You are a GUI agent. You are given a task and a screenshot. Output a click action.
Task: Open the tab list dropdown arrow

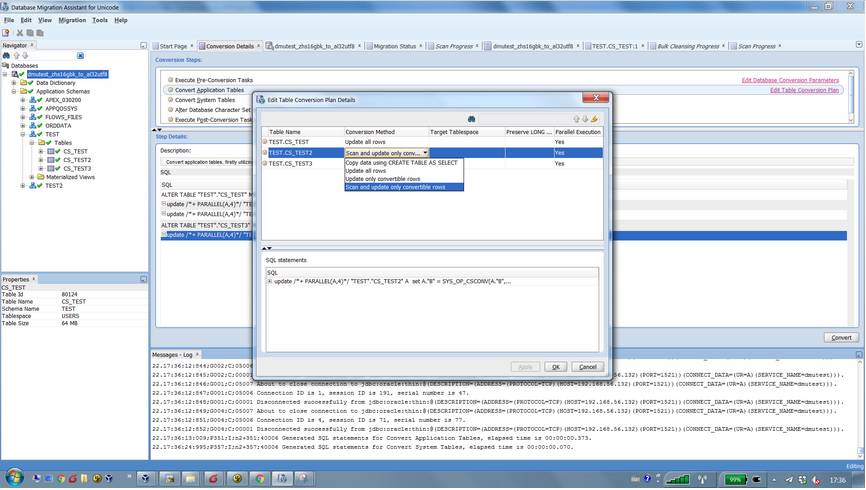point(859,45)
